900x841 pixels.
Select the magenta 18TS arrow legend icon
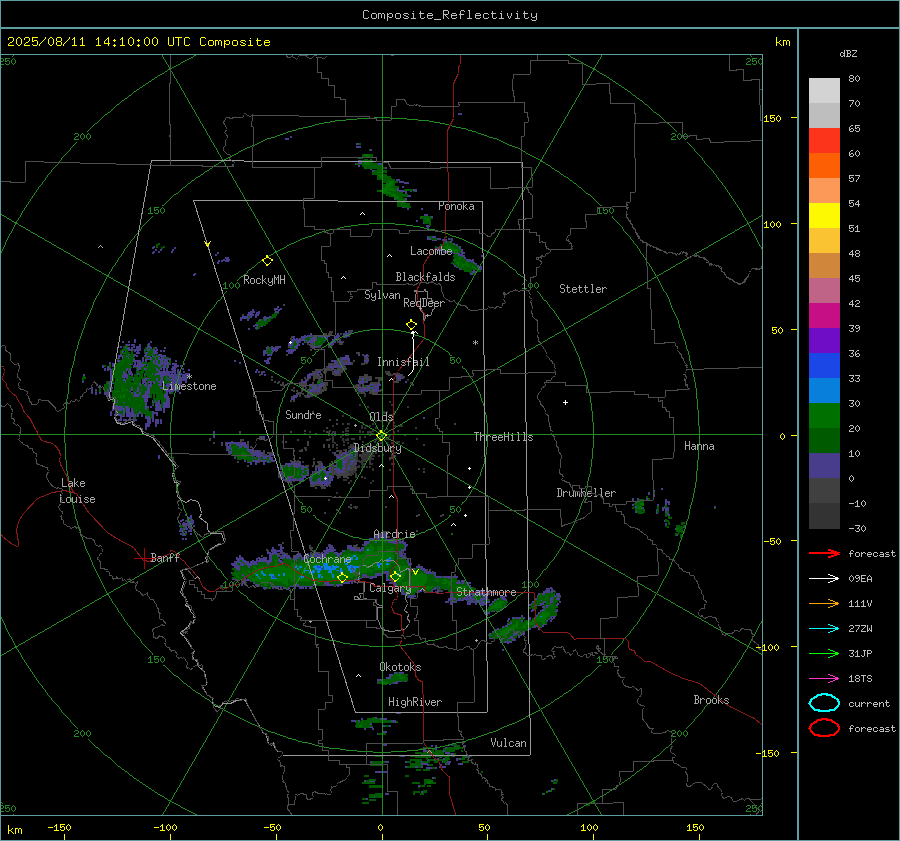824,679
